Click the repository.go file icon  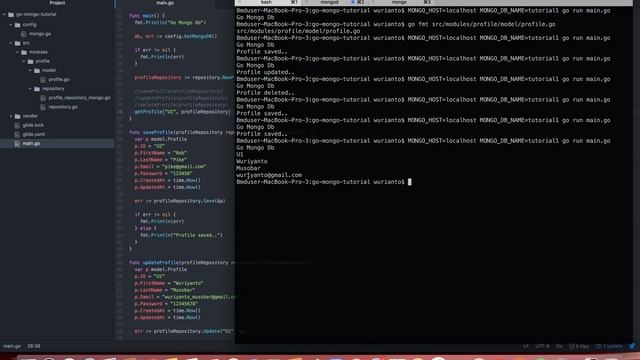pyautogui.click(x=43, y=107)
